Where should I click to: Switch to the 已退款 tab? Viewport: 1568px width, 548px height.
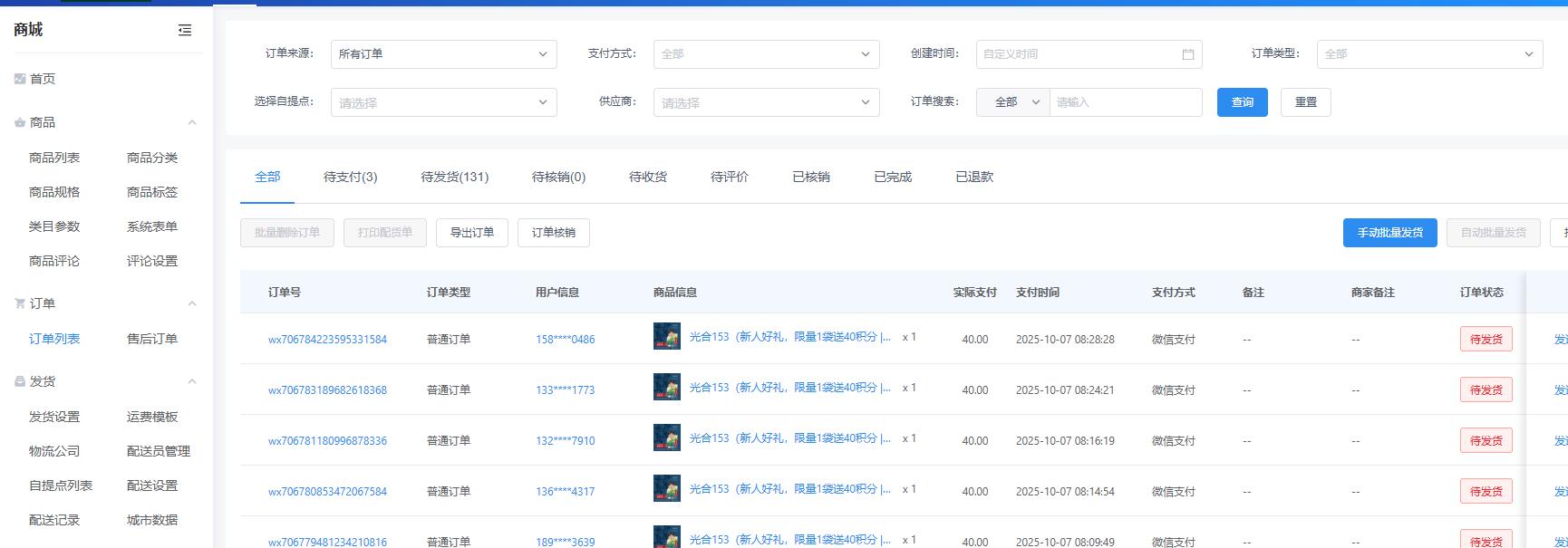(974, 177)
